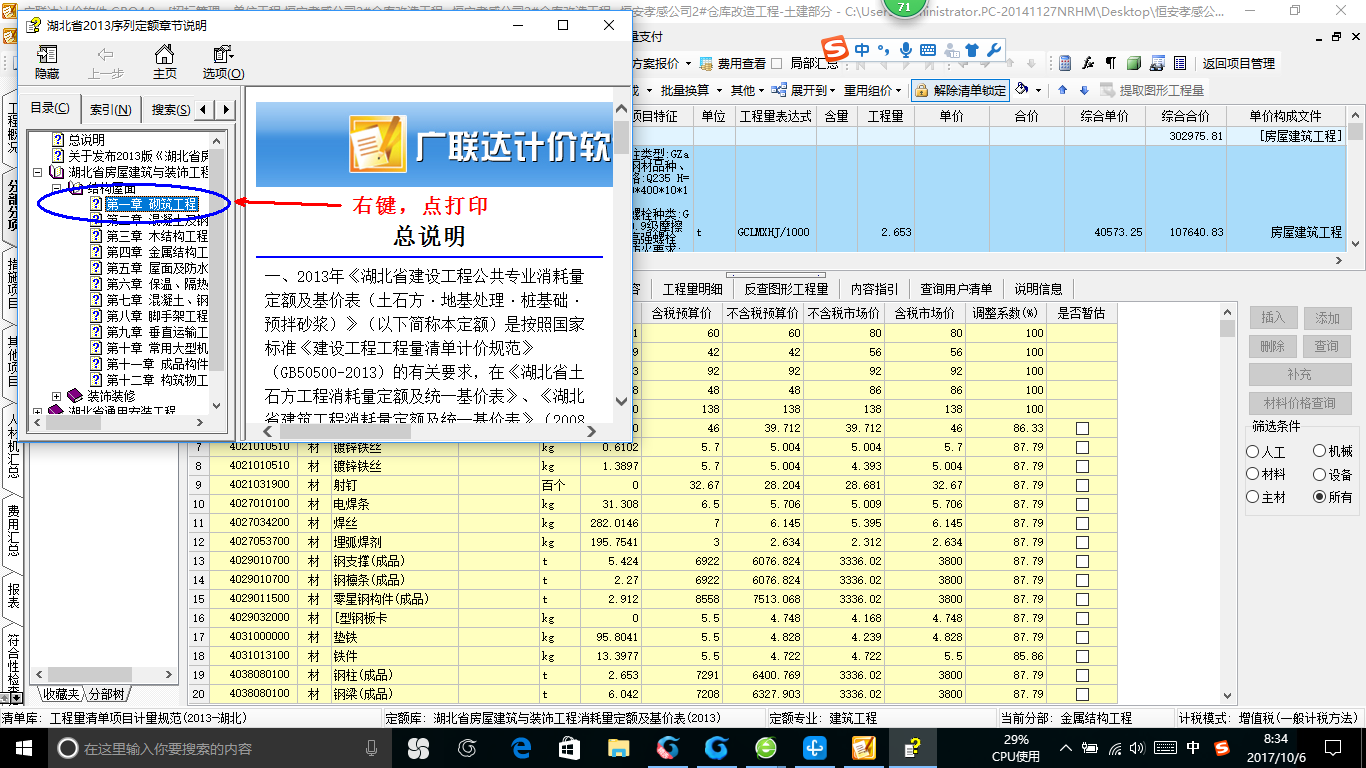Check 是否暂估 box for row 20 钢梁(成品)
Screen dimensions: 1366x768
coord(1082,694)
